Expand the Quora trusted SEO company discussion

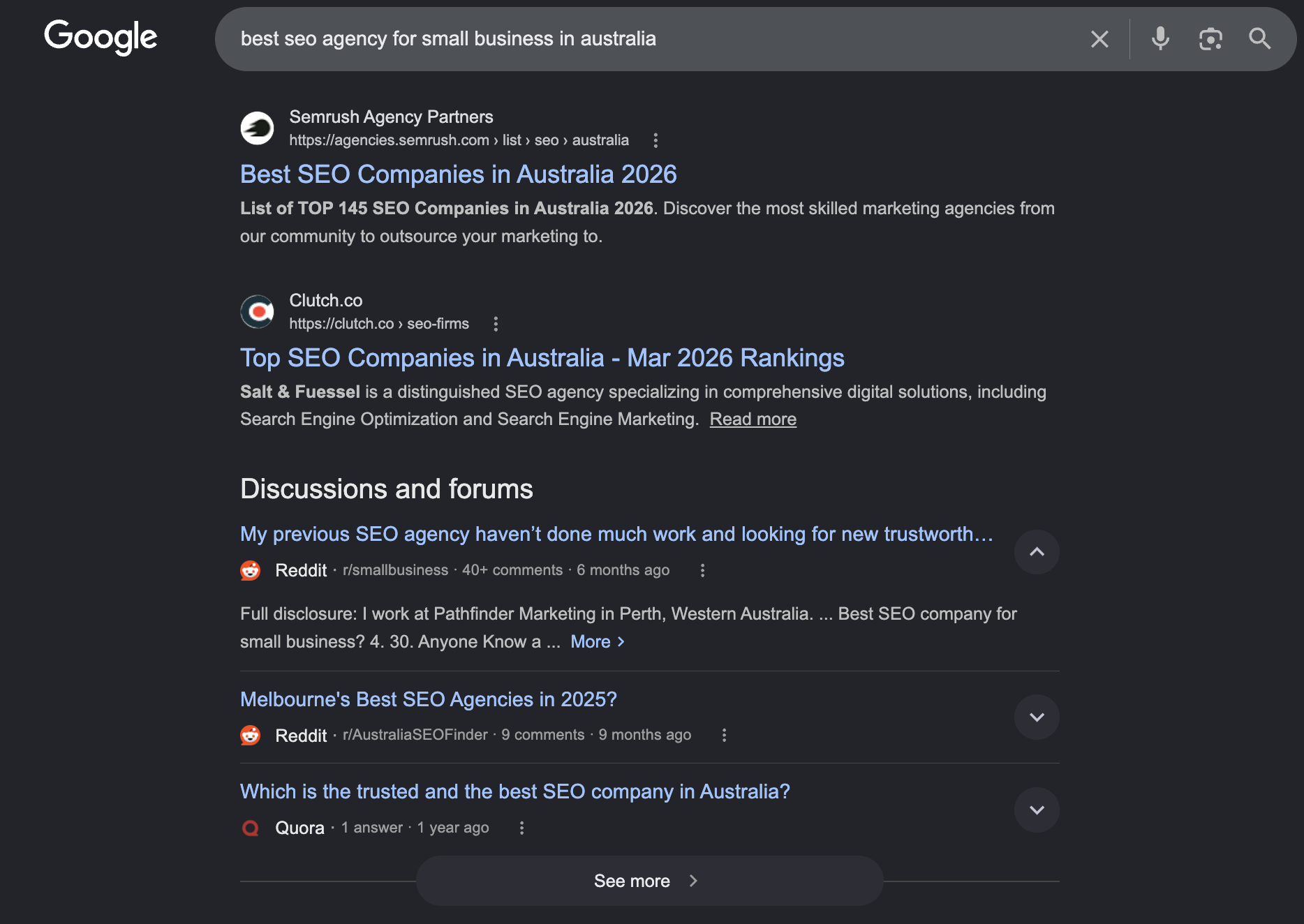(1037, 810)
